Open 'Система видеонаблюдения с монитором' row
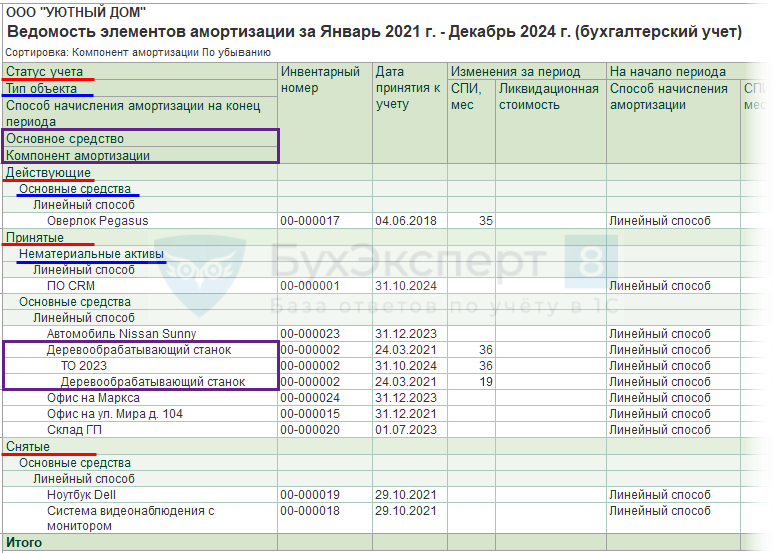The width and height of the screenshot is (774, 553). click(140, 518)
